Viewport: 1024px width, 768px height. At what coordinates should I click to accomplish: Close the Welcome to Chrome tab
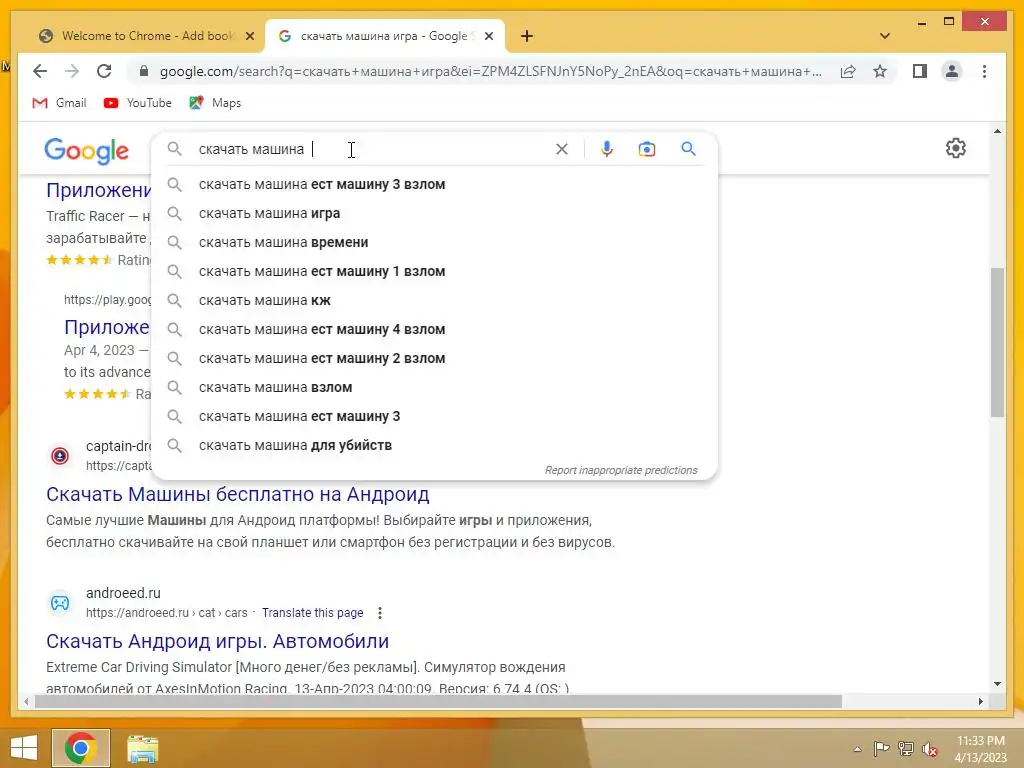[x=249, y=36]
